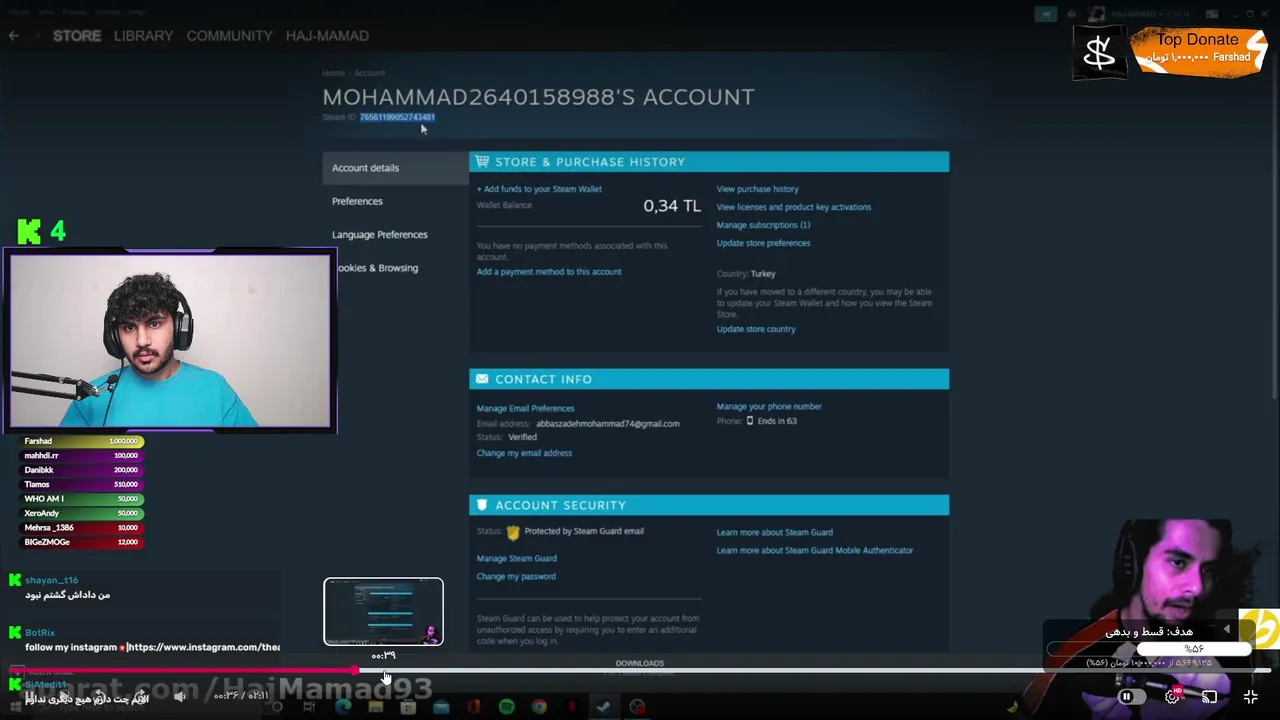Click the Steam icon in the Windows taskbar
1280x720 pixels.
pyautogui.click(x=604, y=707)
